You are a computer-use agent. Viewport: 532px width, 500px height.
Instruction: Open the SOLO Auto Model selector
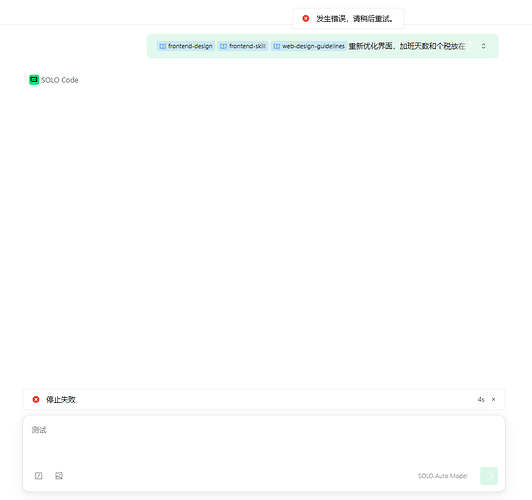(442, 476)
